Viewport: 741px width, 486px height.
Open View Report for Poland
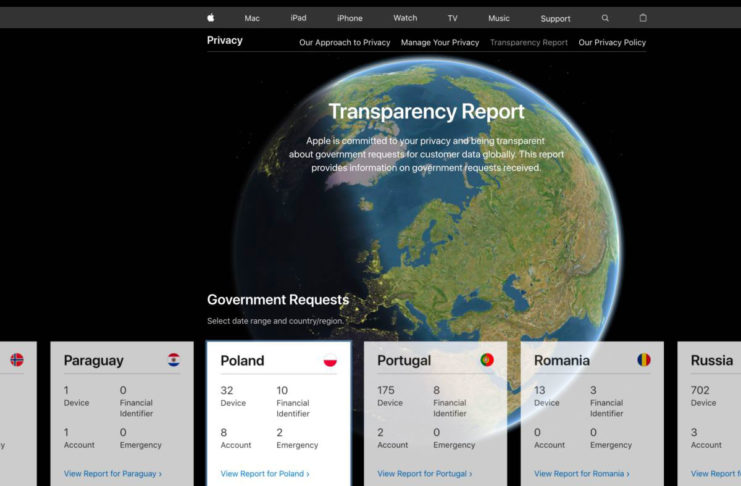click(265, 473)
